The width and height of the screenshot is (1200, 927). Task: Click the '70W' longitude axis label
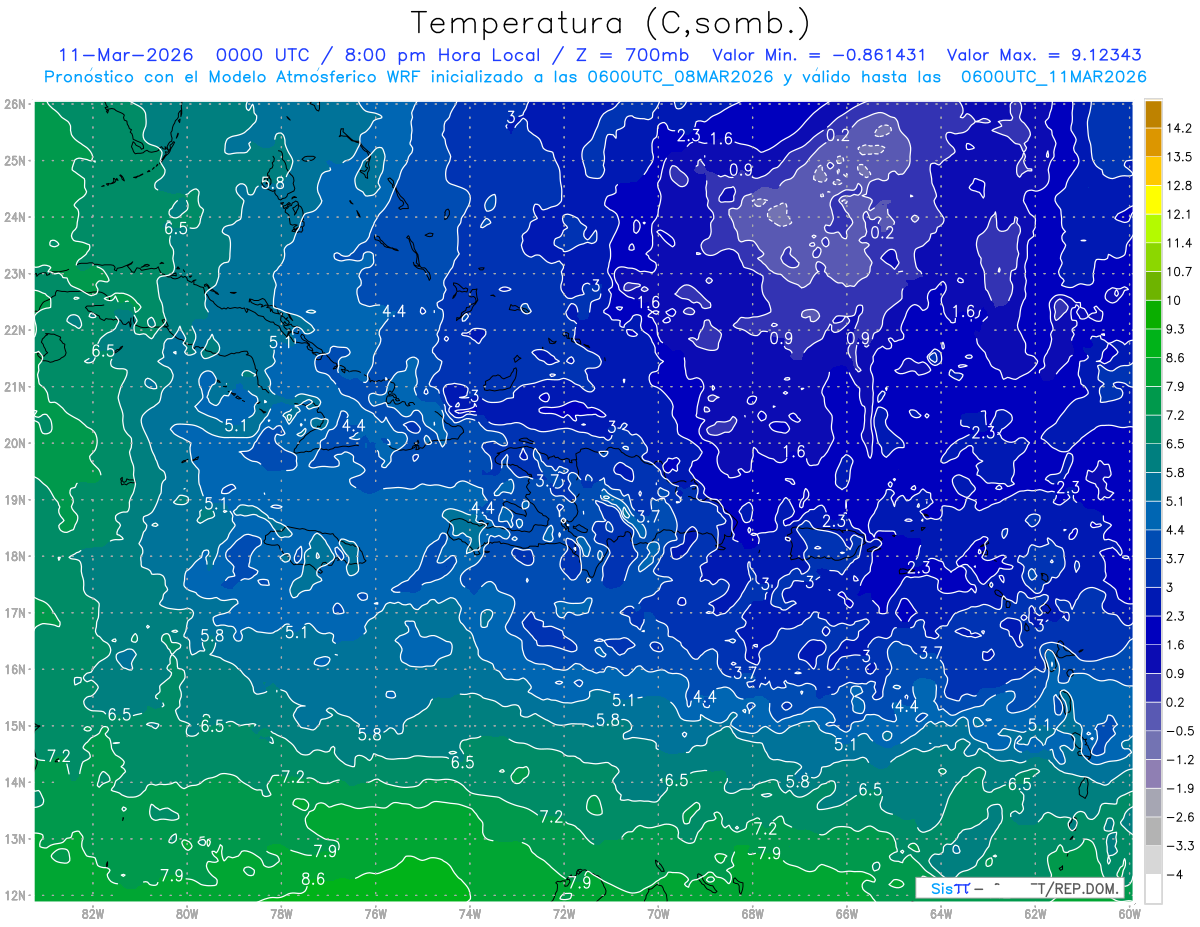(657, 913)
